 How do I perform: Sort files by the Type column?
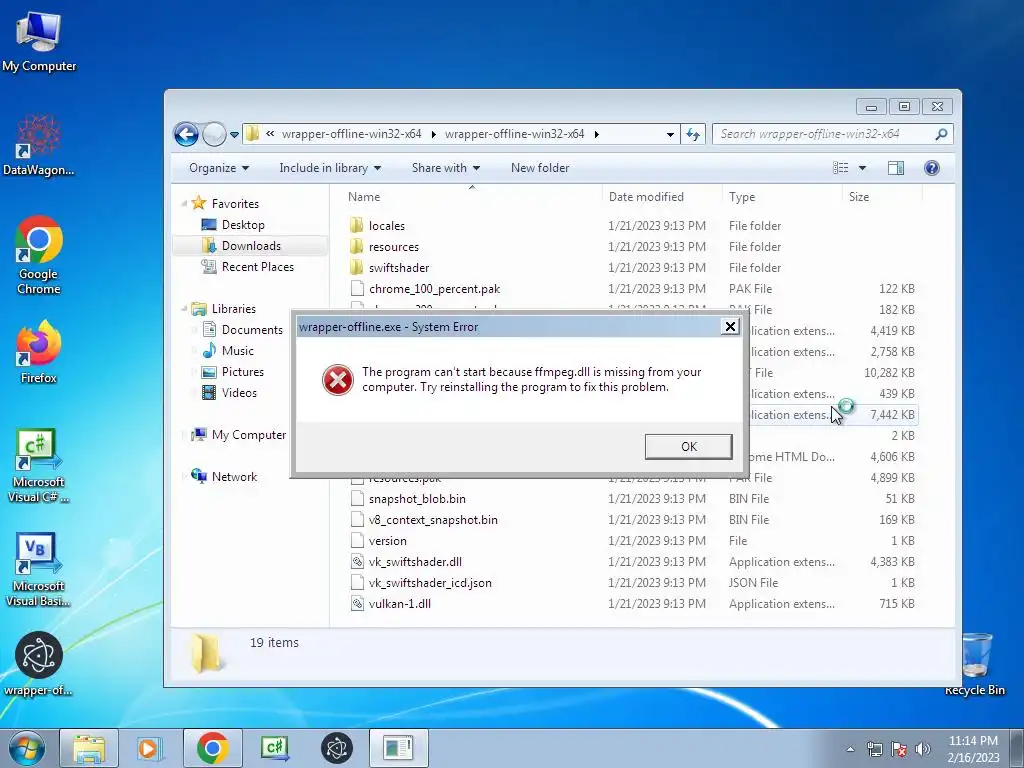[742, 197]
